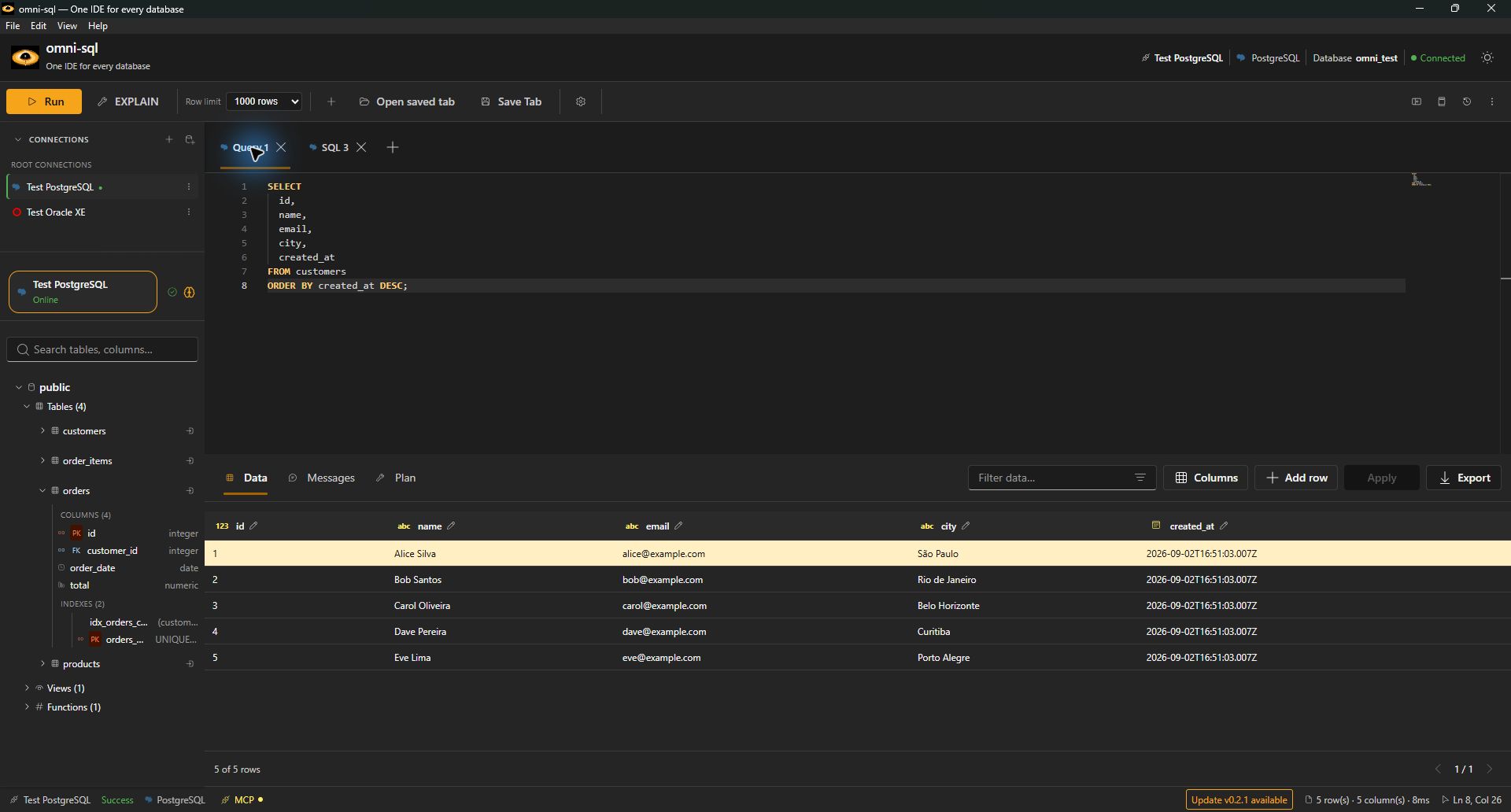Click the Bob Santos name cell
Viewport: 1511px width, 812px height.
click(418, 580)
